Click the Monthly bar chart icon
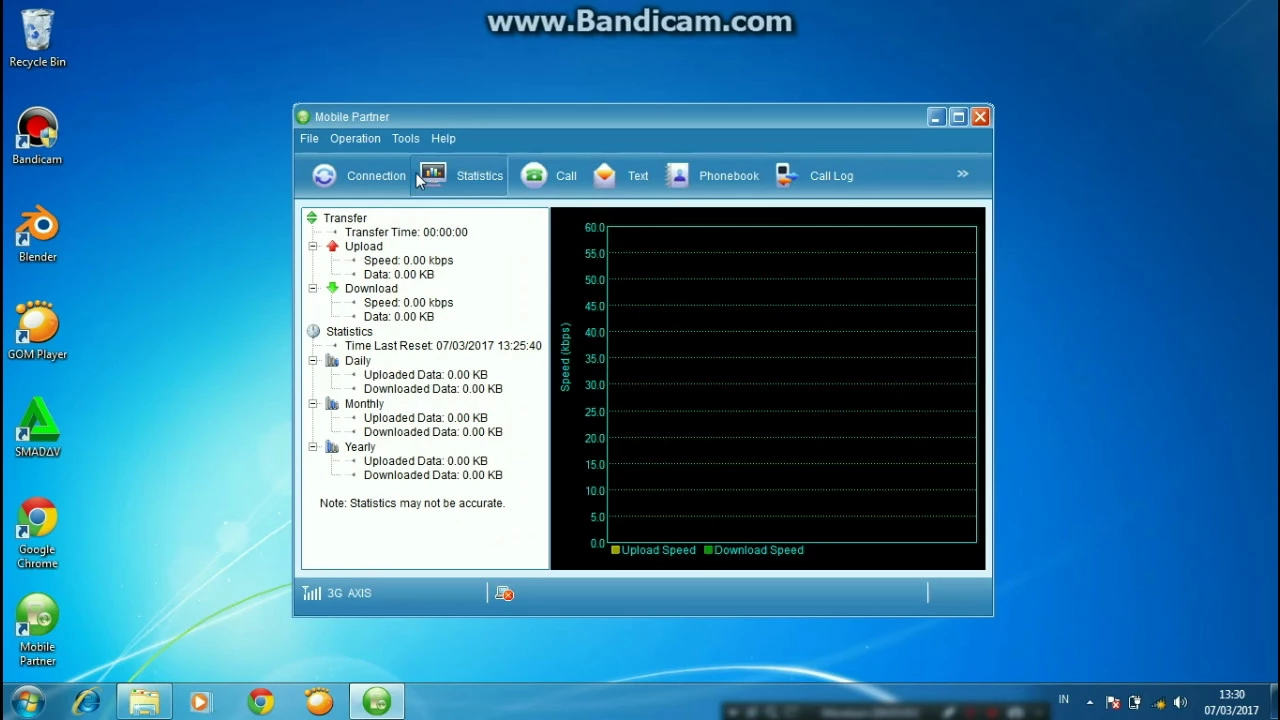1280x720 pixels. [x=332, y=404]
